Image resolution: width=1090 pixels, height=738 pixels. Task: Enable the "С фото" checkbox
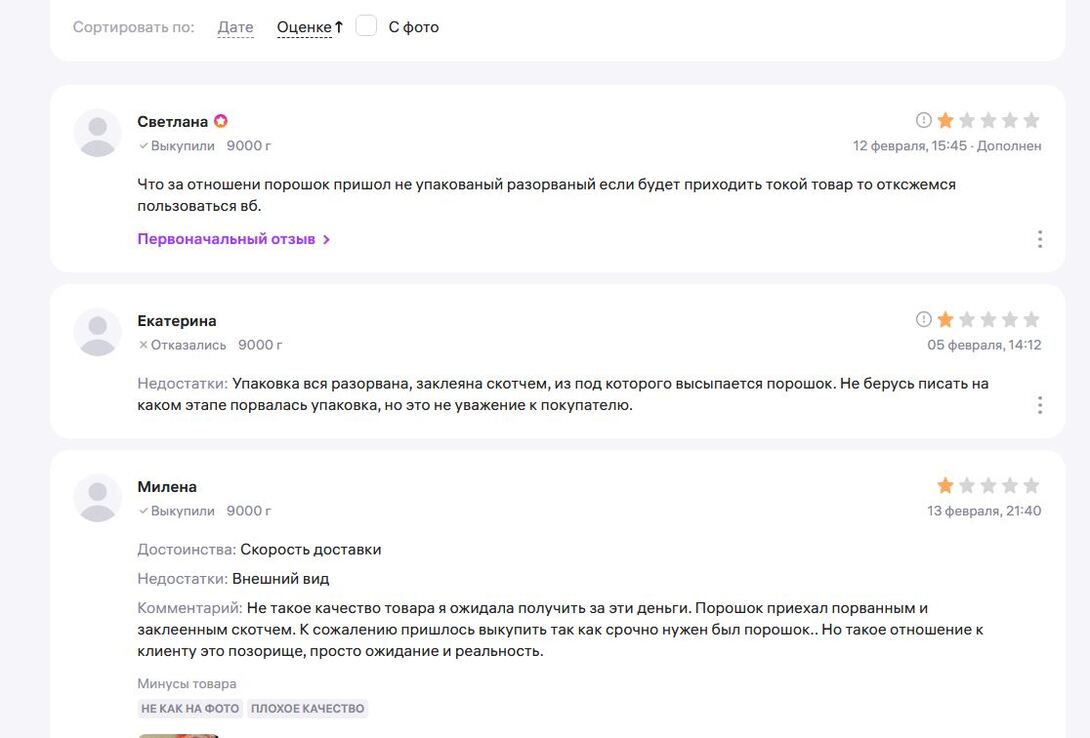click(366, 26)
